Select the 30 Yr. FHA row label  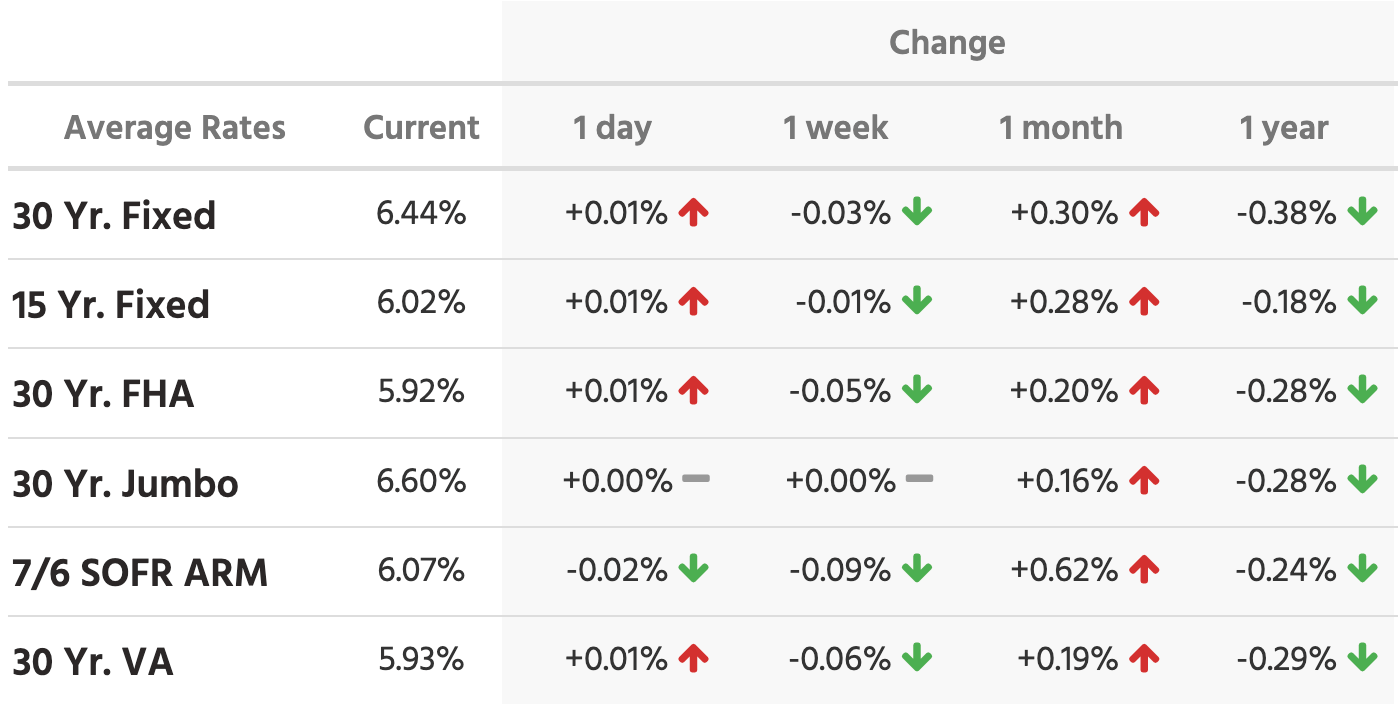[103, 394]
